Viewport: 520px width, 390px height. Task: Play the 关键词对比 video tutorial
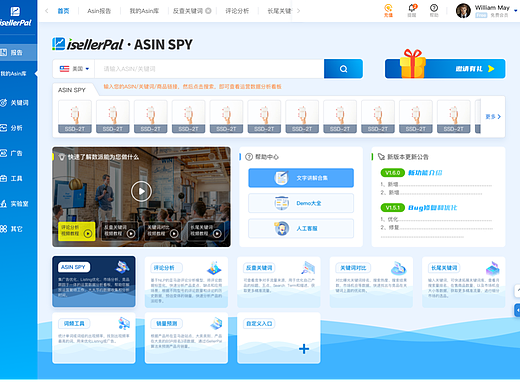point(163,231)
